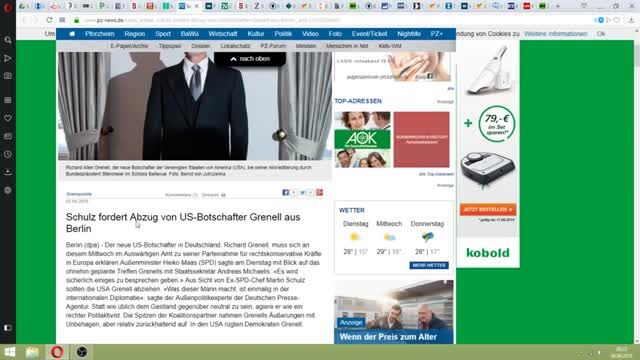Viewport: 640px width, 360px height.
Task: Open the PZ-Forum link
Action: pos(273,46)
